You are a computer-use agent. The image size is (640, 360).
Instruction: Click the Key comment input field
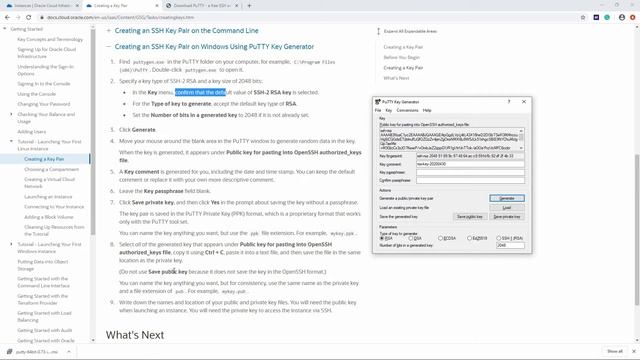tap(470, 164)
